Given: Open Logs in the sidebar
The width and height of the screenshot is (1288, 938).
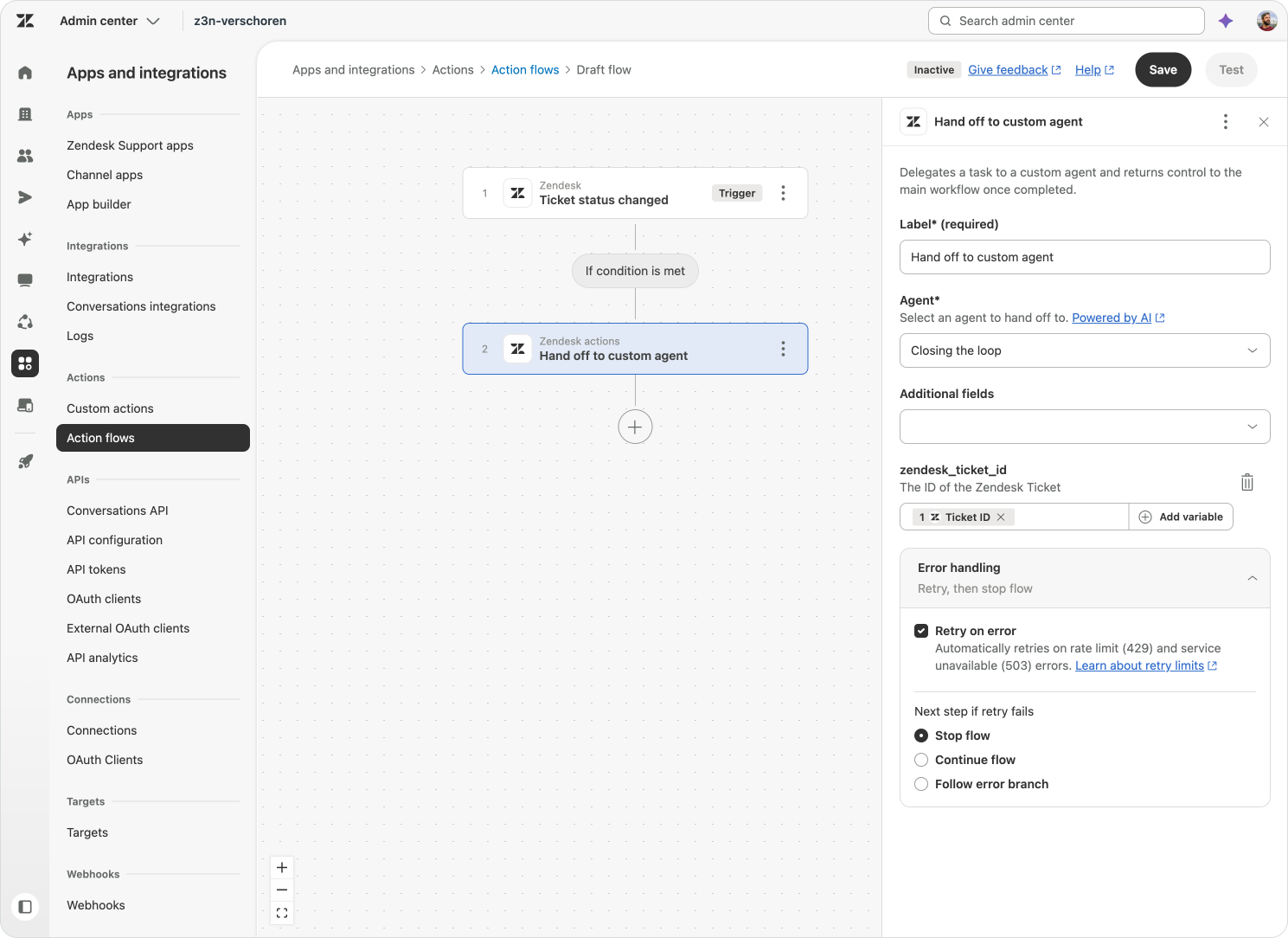Looking at the screenshot, I should (x=80, y=336).
